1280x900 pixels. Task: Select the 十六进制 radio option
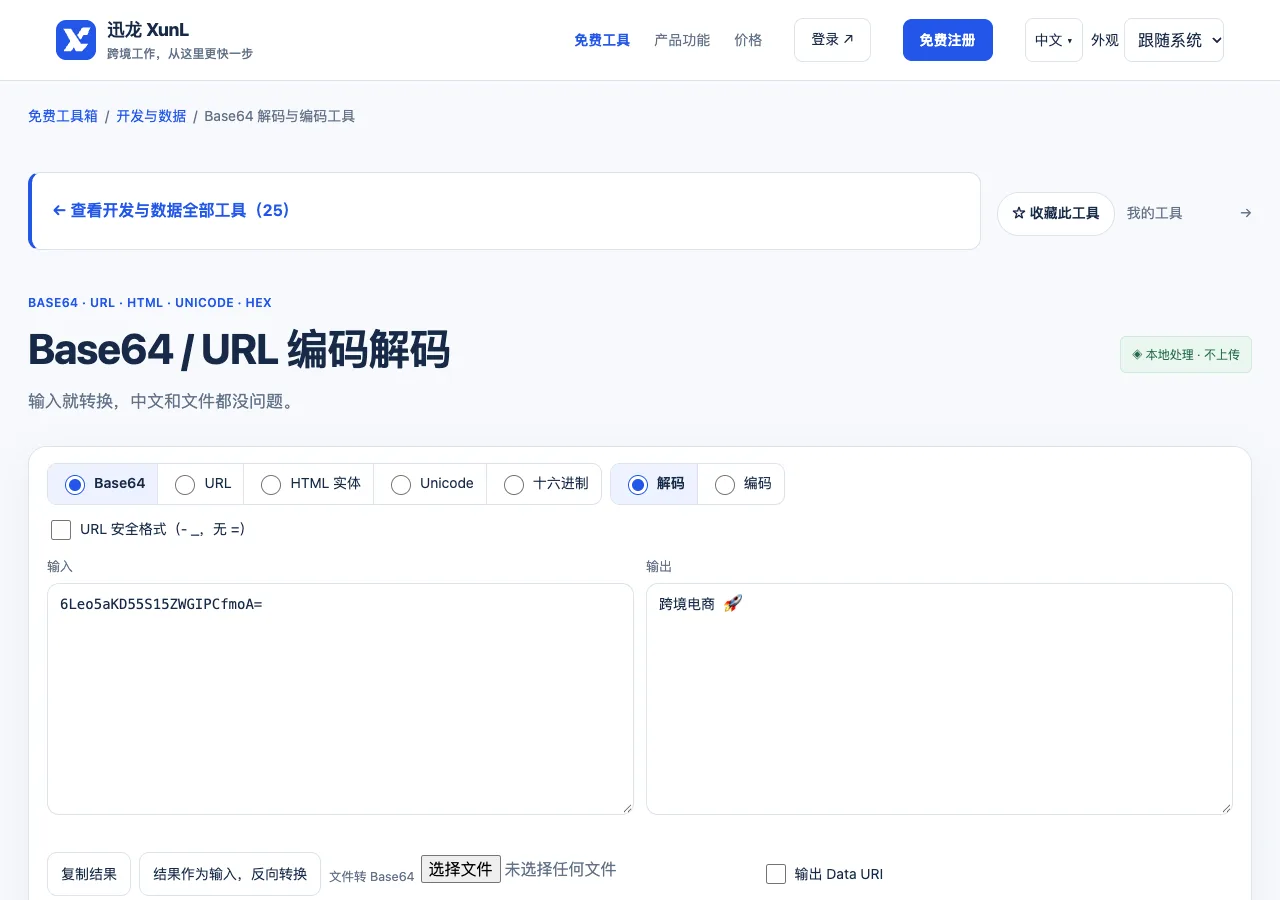(514, 484)
